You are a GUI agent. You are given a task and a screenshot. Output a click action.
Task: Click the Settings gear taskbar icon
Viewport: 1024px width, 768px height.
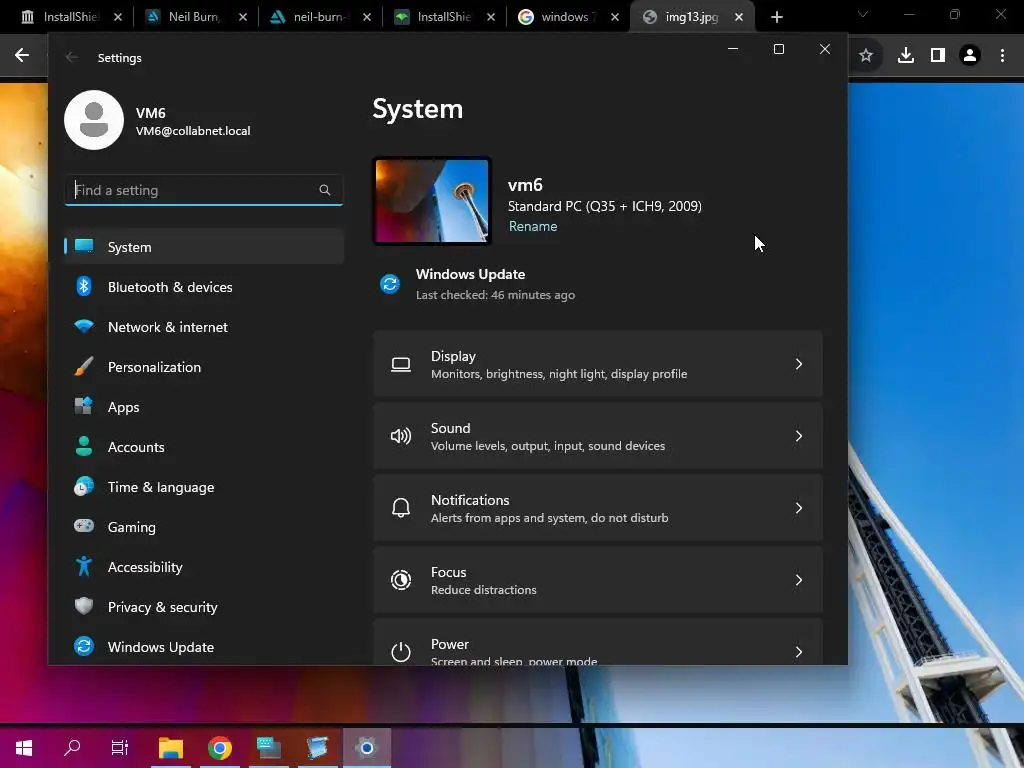point(367,748)
